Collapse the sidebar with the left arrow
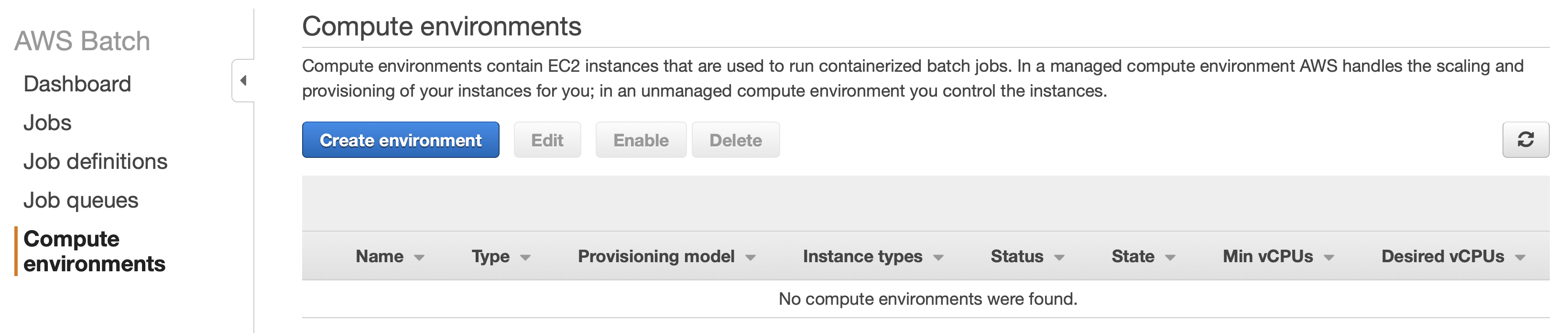Screen dimensions: 1568x333 pyautogui.click(x=243, y=80)
